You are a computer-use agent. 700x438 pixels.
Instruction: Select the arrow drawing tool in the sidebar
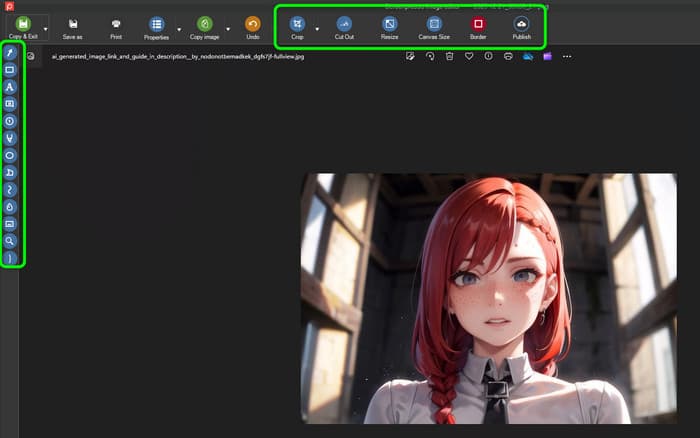[10, 53]
